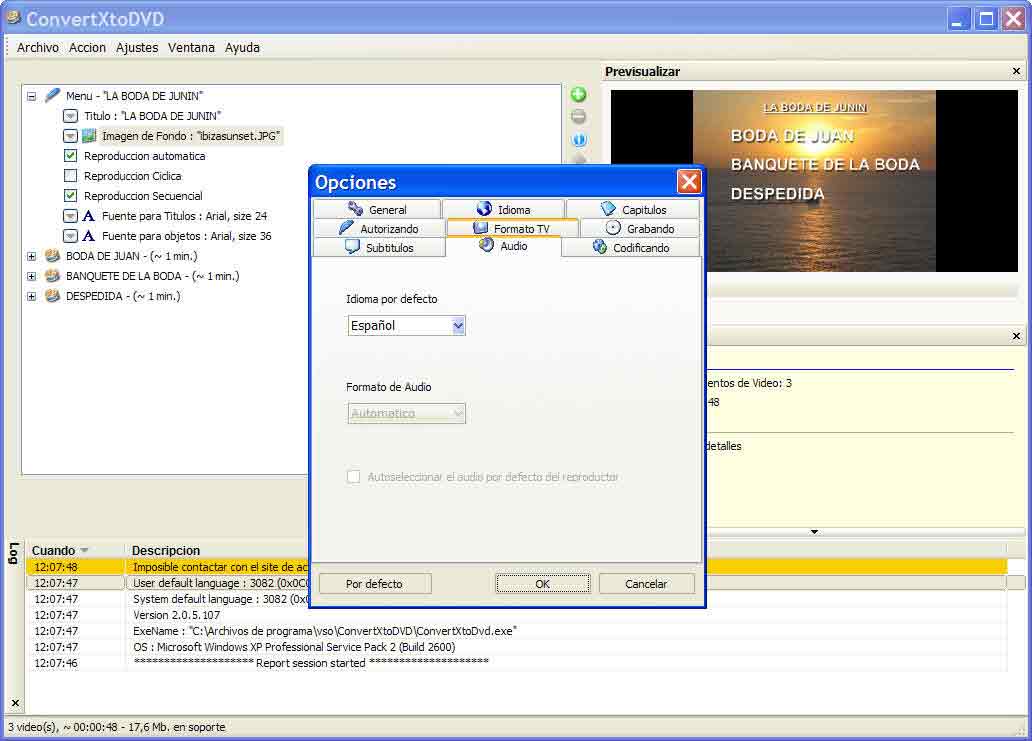Screen dimensions: 1032x741
Task: Select the 'Report session started' log row
Action: pos(517,663)
